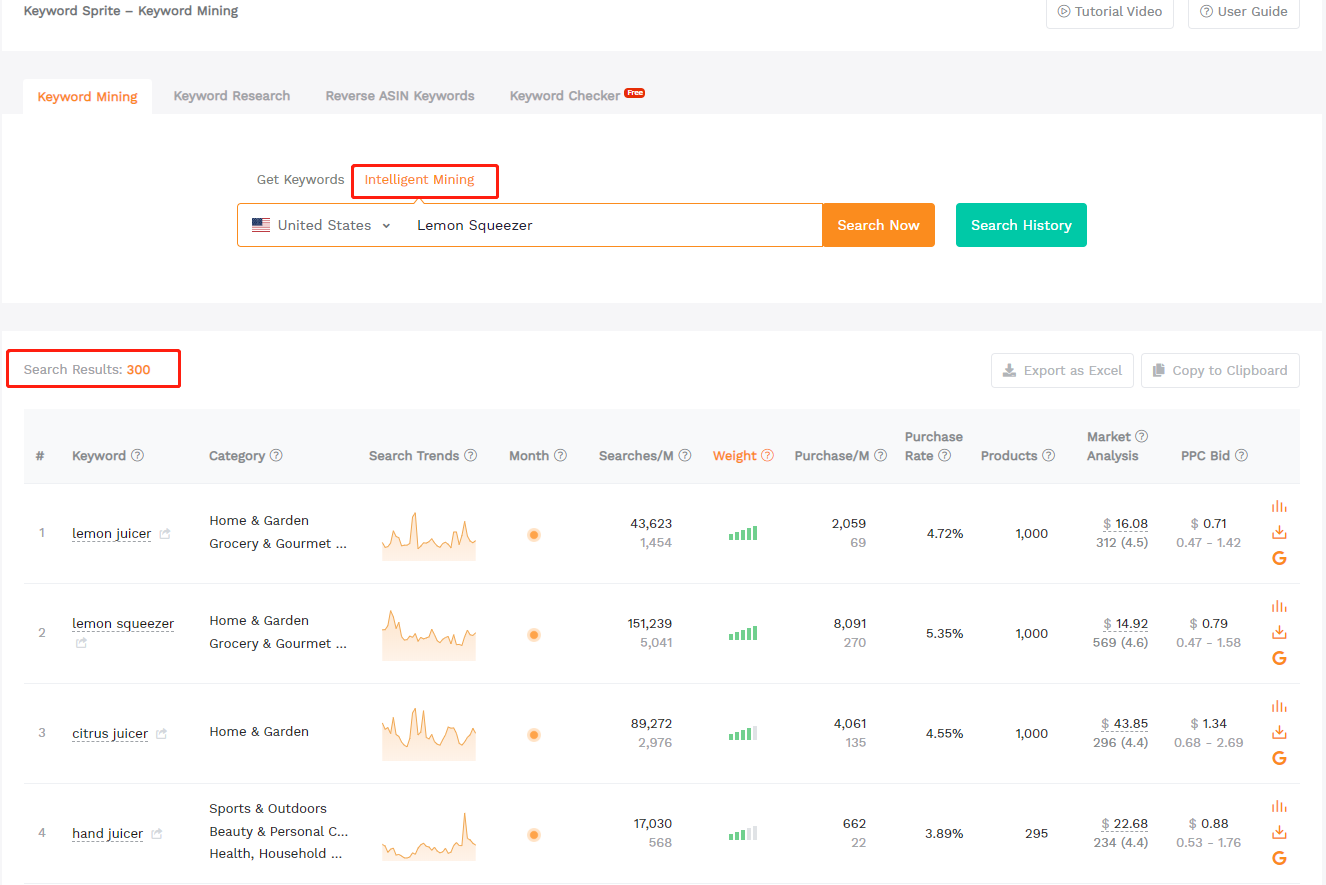The image size is (1326, 885).
Task: Select Intelligent Mining mode
Action: (x=419, y=180)
